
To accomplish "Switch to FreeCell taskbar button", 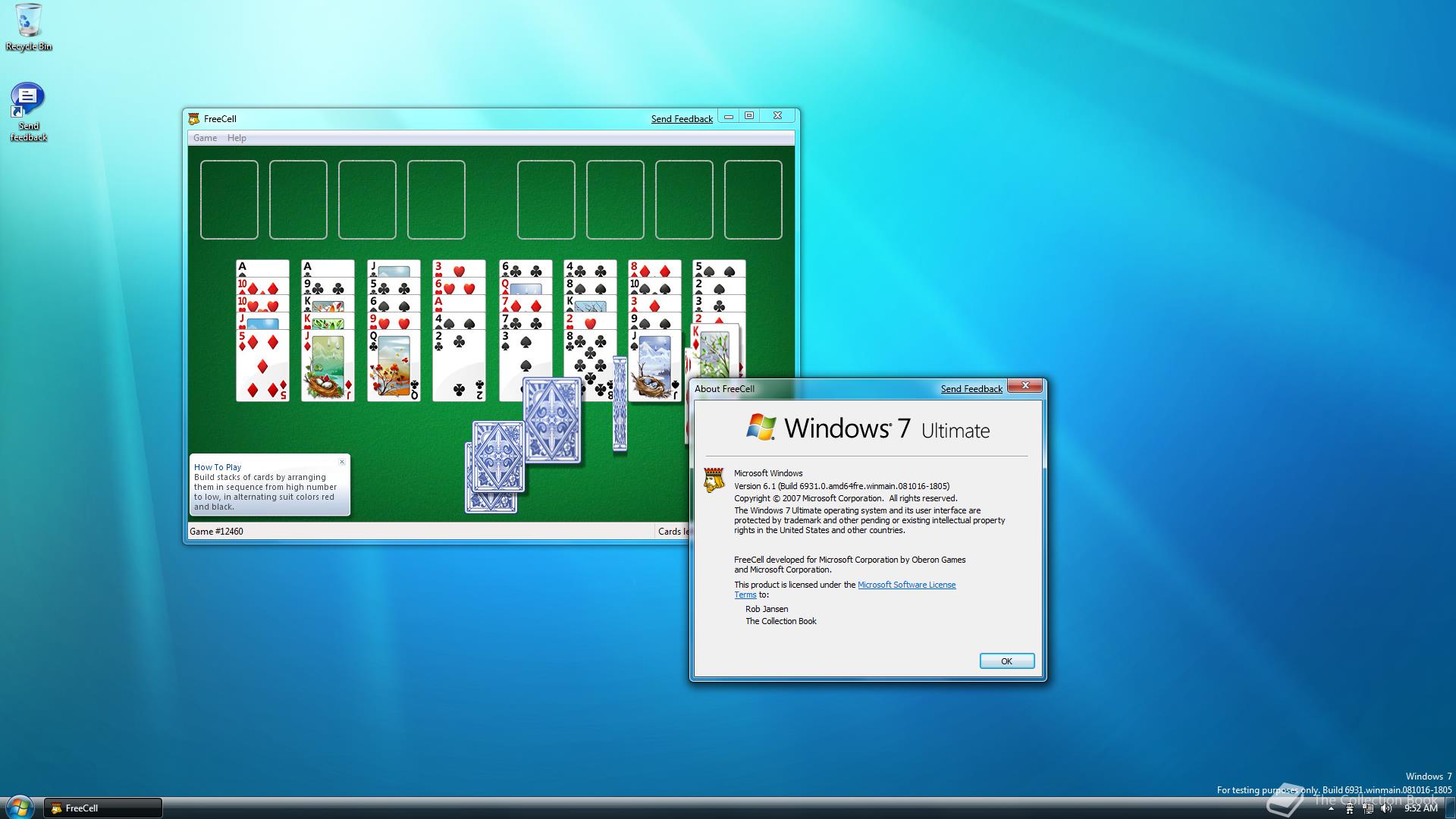I will click(x=103, y=808).
